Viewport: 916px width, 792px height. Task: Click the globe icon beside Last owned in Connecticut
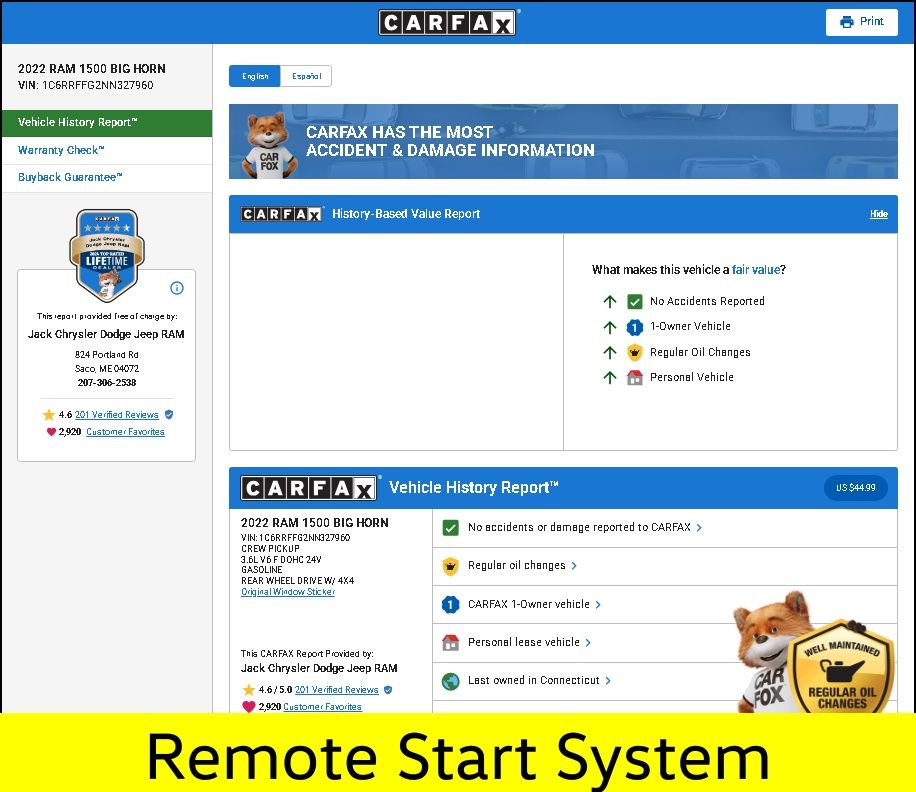[x=450, y=681]
